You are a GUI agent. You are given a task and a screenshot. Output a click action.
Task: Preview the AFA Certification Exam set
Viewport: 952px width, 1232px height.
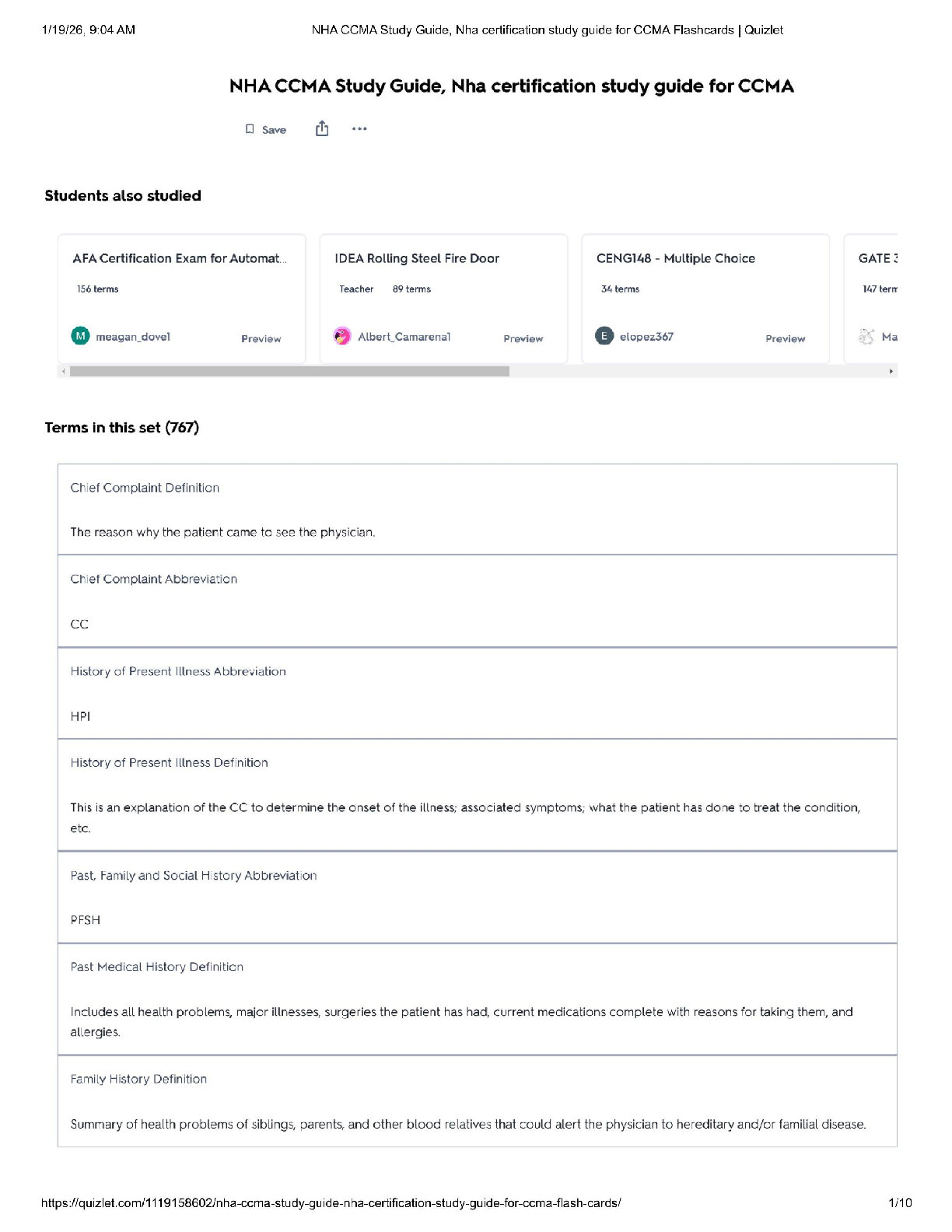(x=261, y=338)
